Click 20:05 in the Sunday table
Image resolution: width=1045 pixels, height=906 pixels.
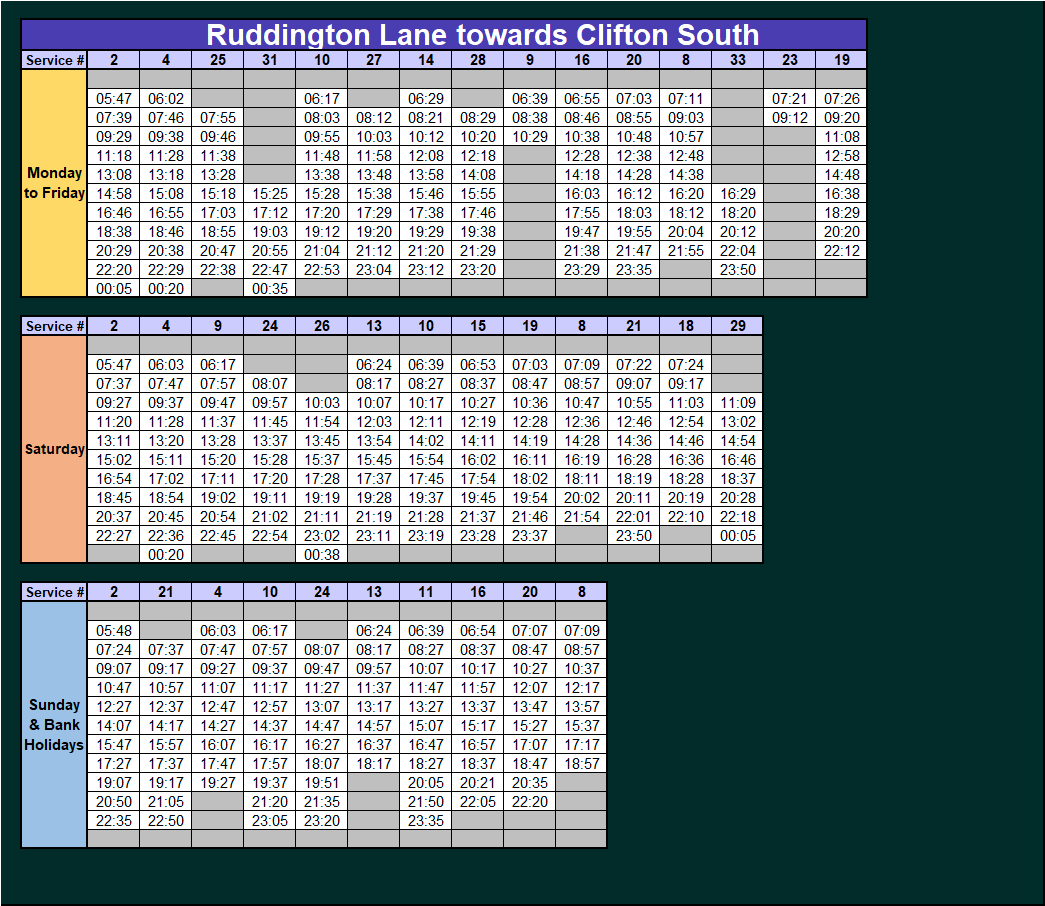tap(426, 783)
